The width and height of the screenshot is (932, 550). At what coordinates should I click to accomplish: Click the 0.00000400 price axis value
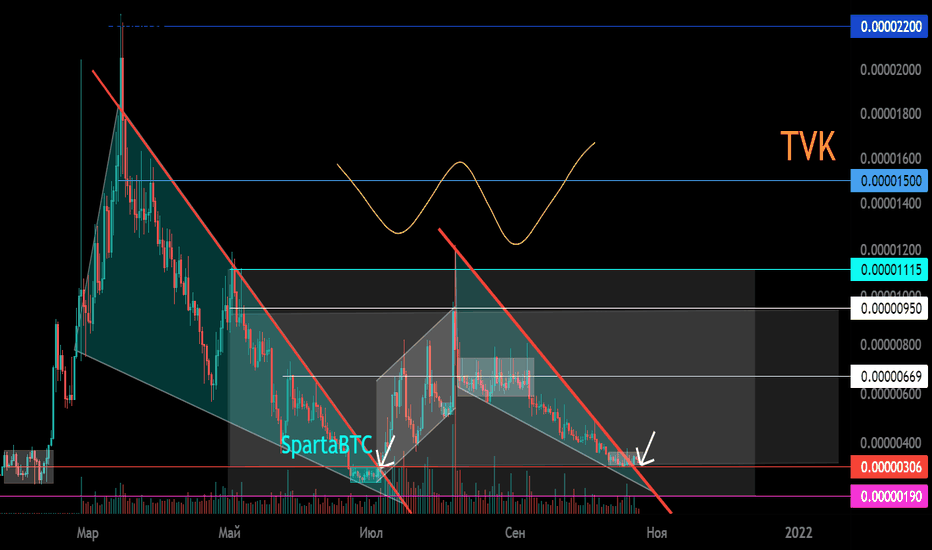[x=890, y=442]
